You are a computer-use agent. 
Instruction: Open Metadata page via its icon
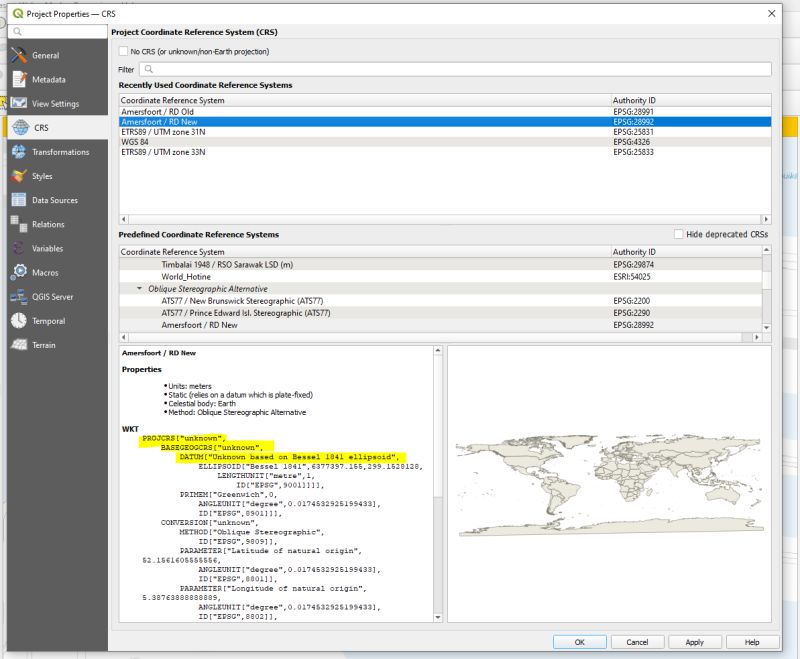19,79
